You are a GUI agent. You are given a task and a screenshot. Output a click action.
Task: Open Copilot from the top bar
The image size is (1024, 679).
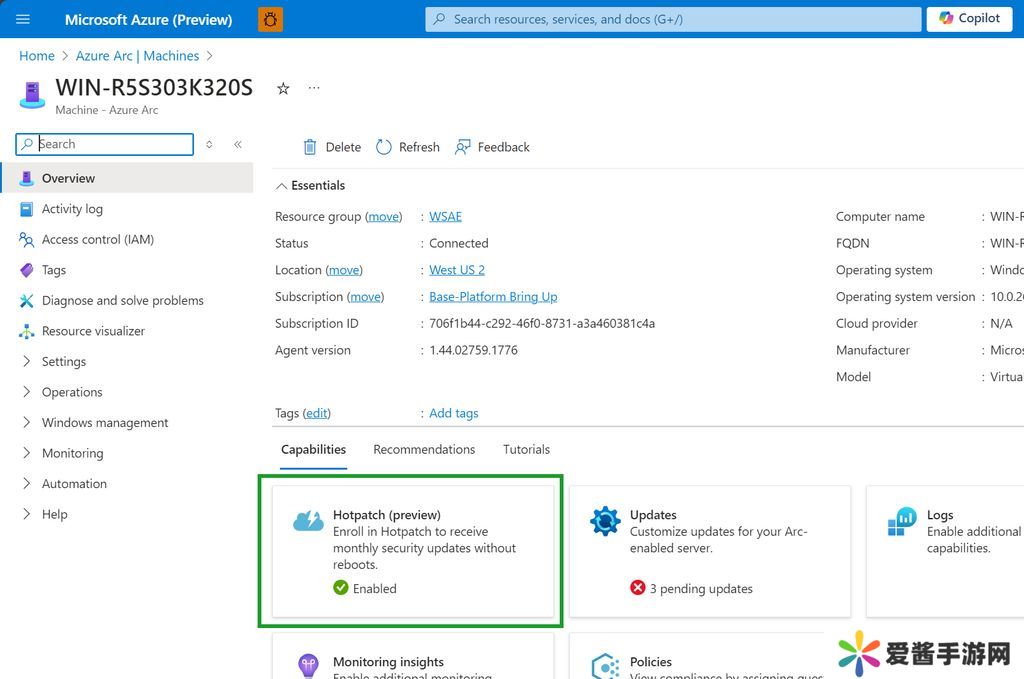[x=969, y=19]
